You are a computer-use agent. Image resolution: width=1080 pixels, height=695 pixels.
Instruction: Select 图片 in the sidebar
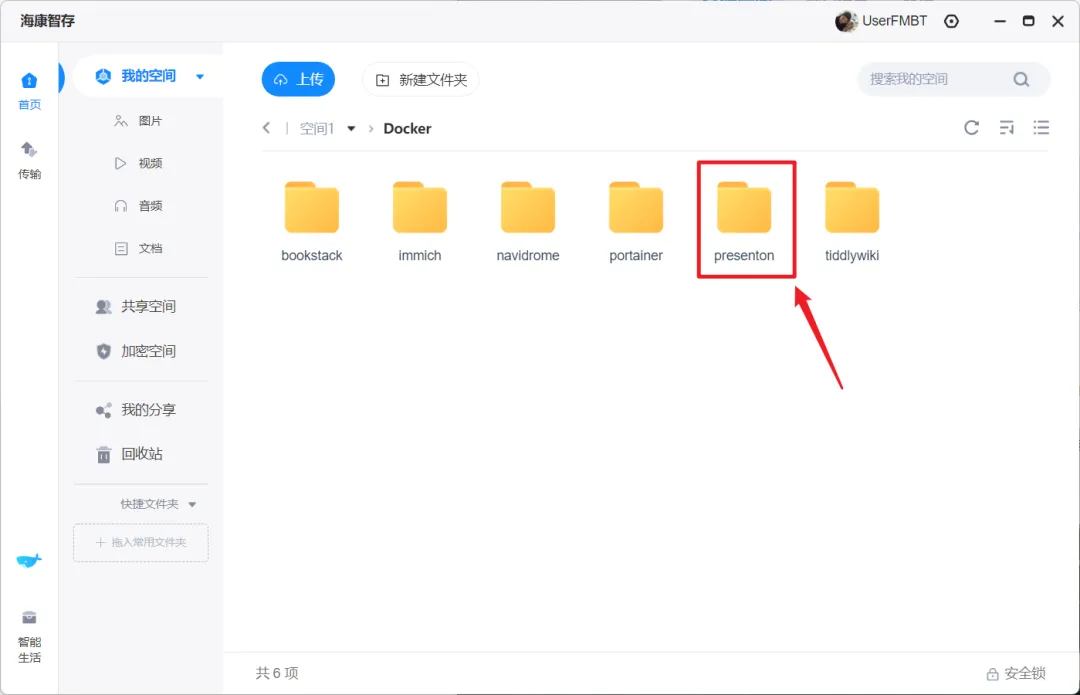tap(138, 121)
